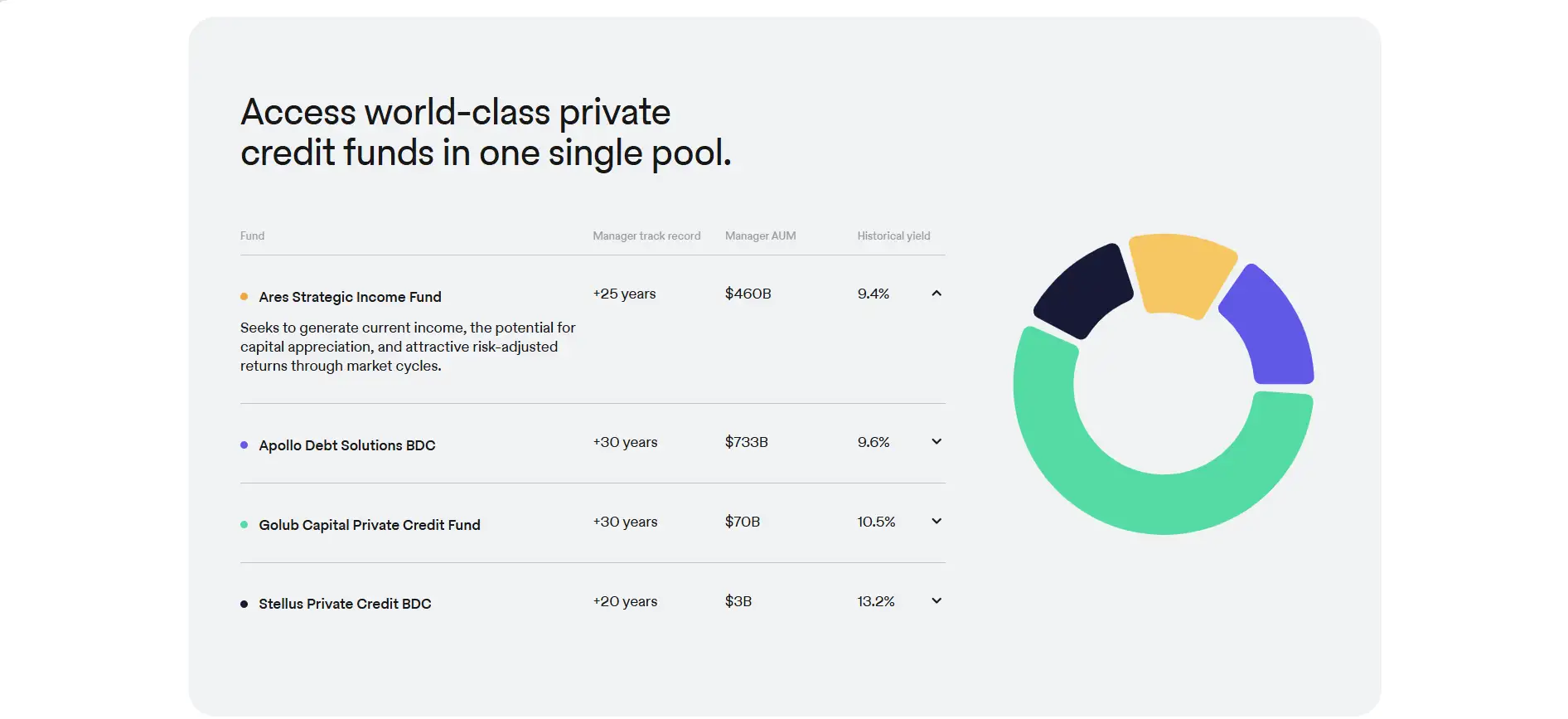Open Apollo Debt Solutions BDC title

point(346,445)
